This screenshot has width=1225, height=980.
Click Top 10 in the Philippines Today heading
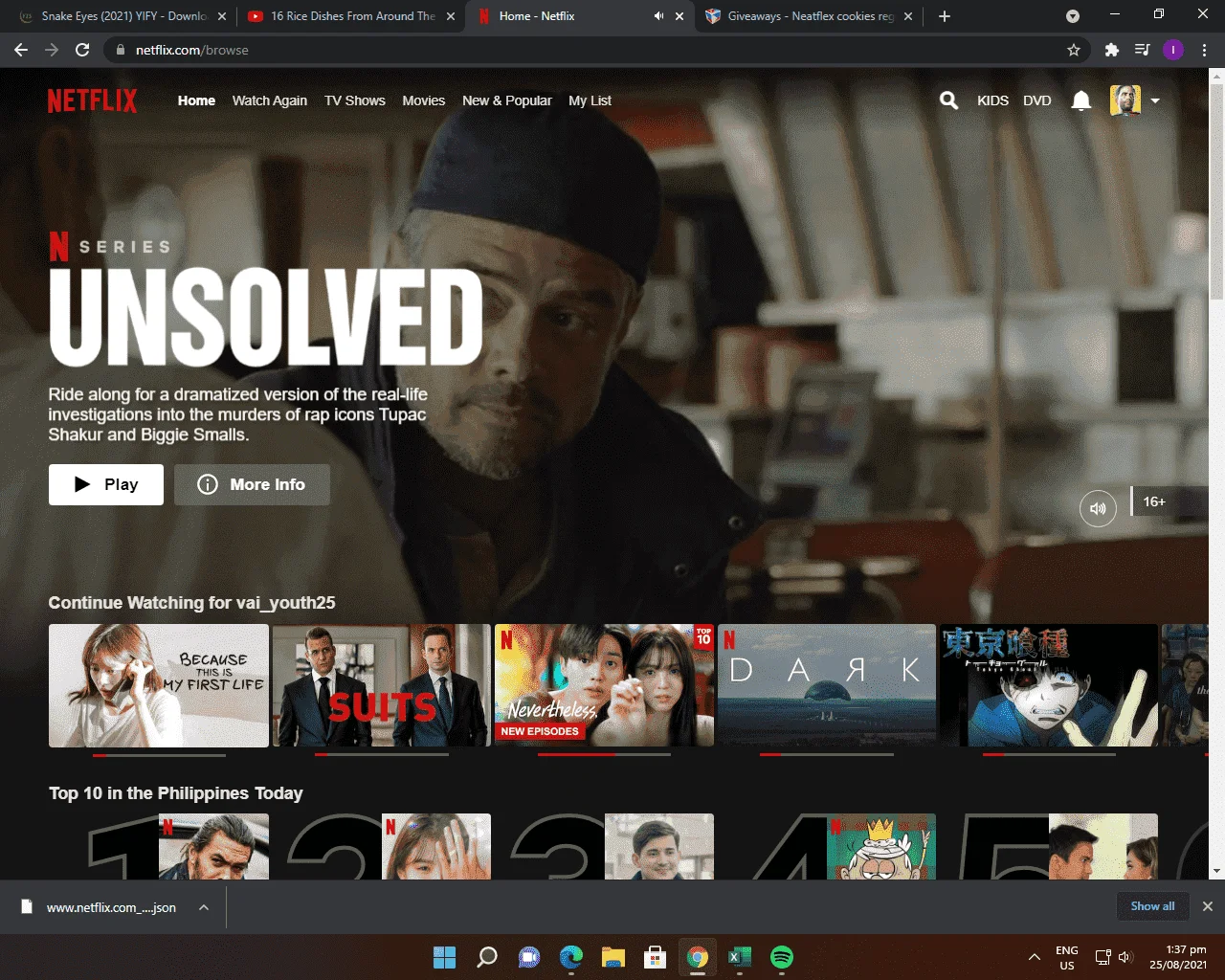click(176, 793)
